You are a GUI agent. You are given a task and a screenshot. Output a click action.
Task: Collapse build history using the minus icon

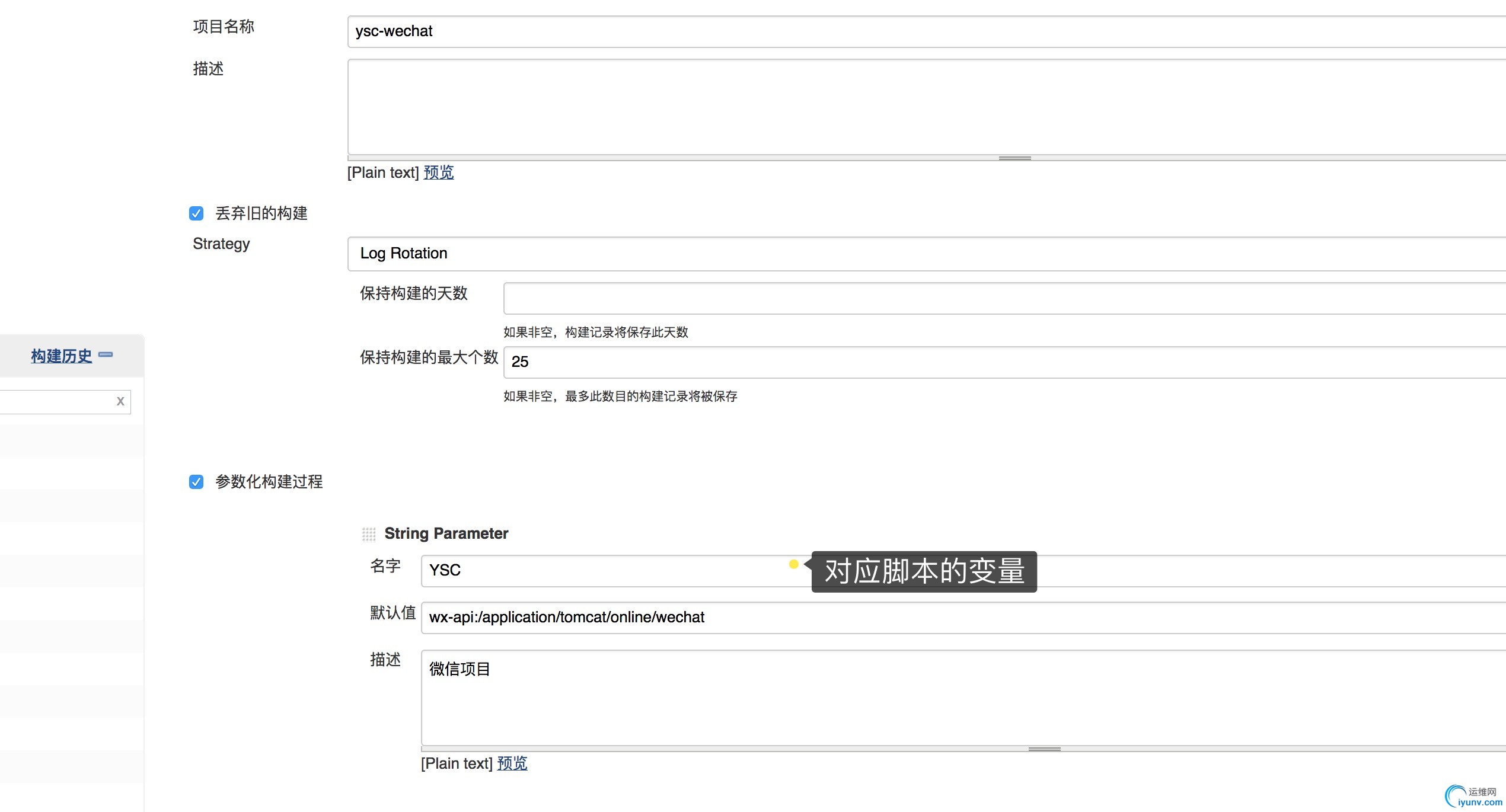[x=106, y=354]
